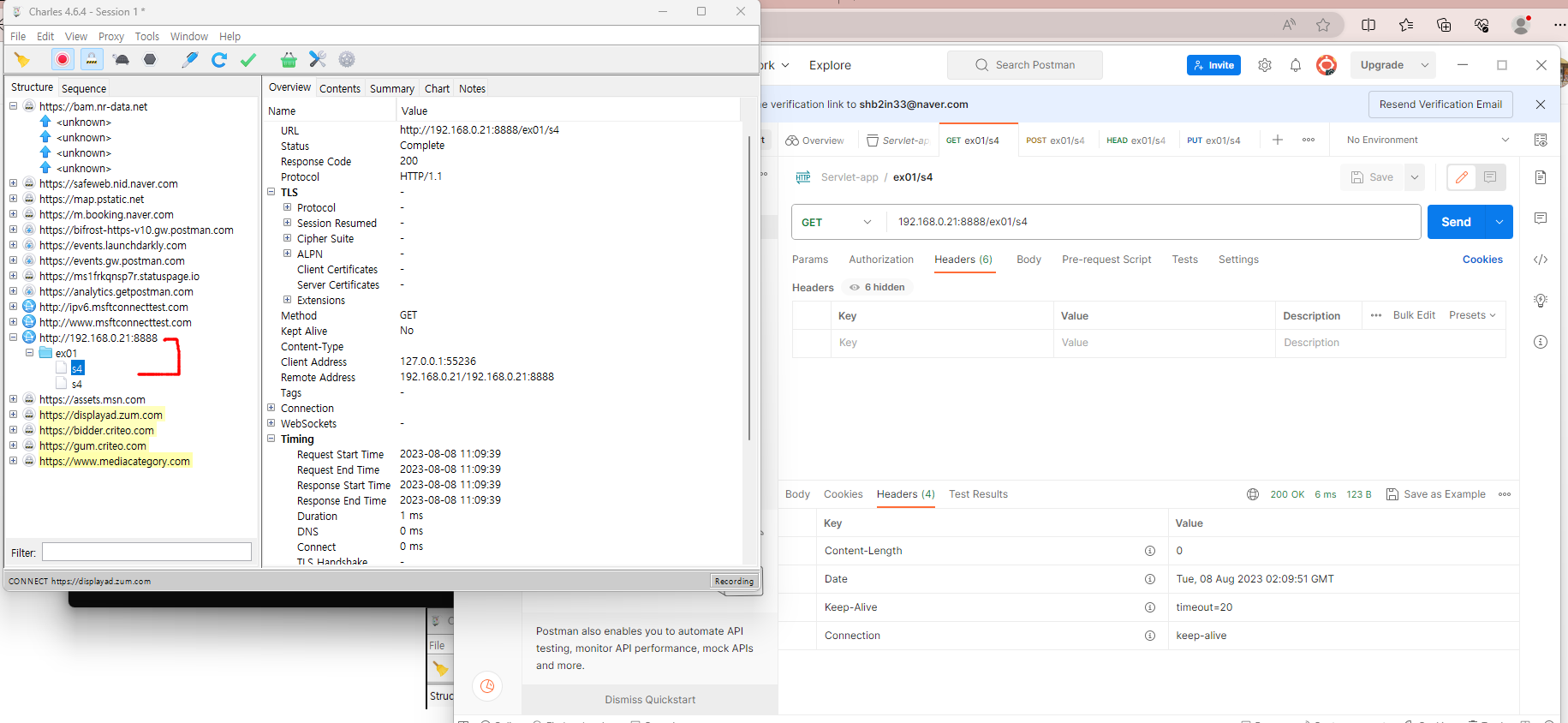Open the No Environment dropdown
Screen dimensions: 1568x723
tap(1428, 140)
